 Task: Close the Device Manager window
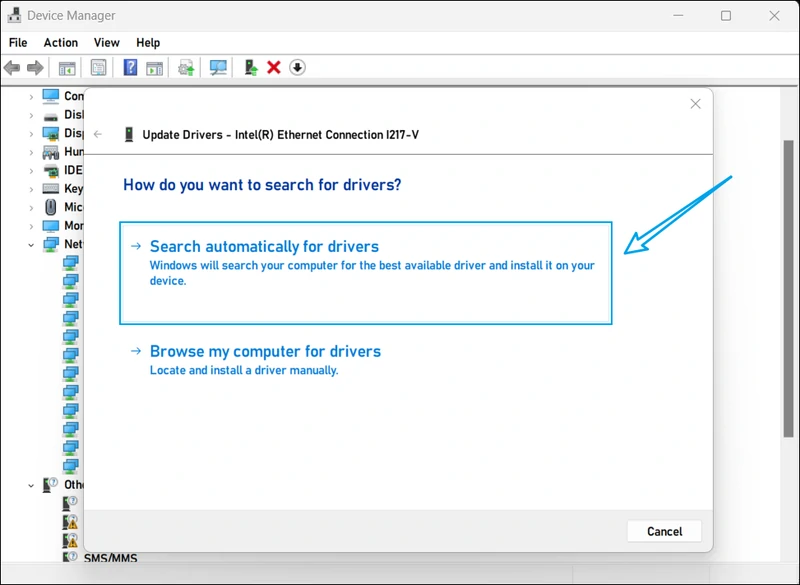pos(774,16)
